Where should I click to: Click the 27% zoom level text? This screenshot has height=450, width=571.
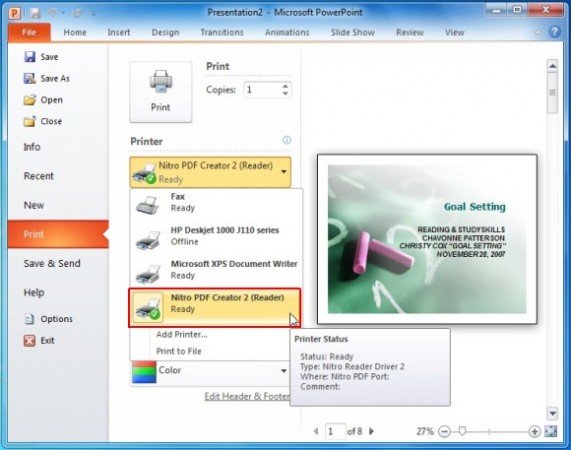point(425,431)
